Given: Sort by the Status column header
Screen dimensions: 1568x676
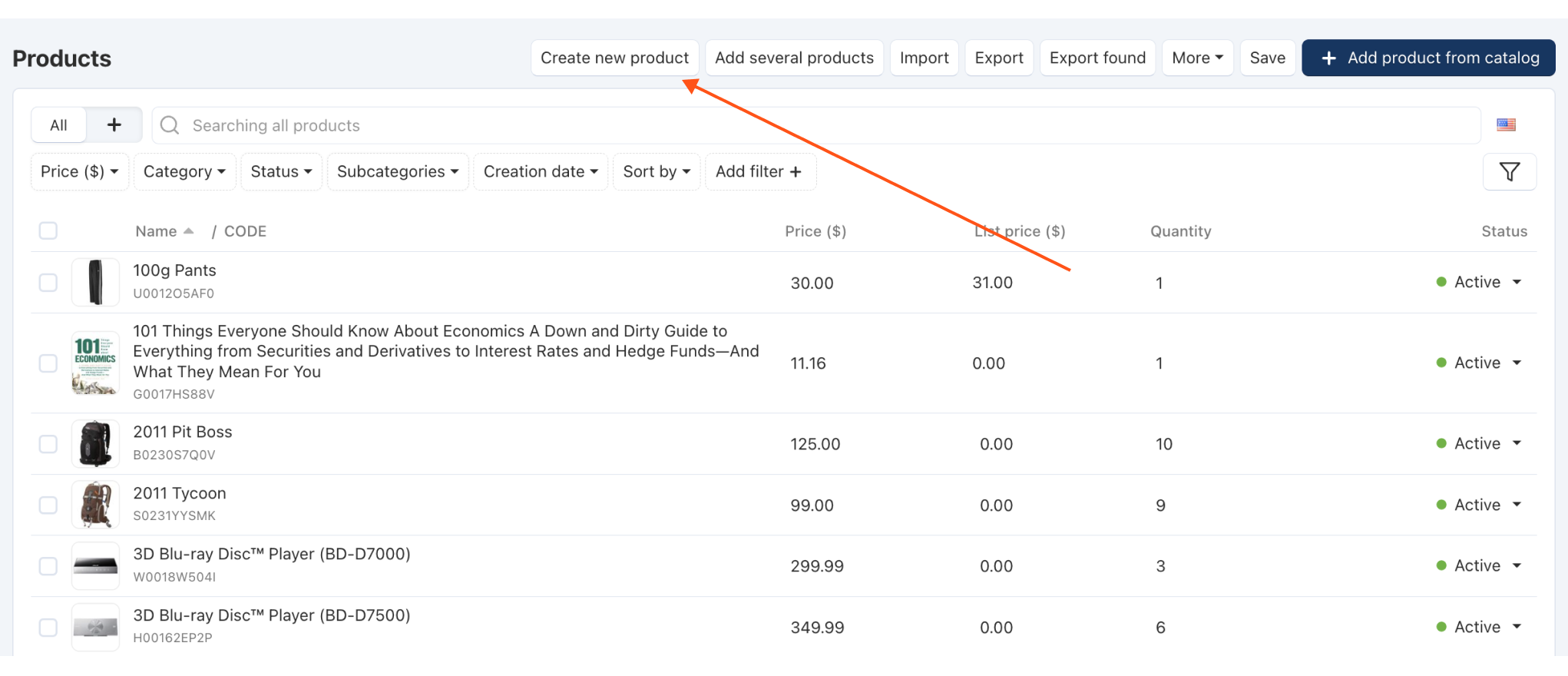Looking at the screenshot, I should (x=1503, y=231).
